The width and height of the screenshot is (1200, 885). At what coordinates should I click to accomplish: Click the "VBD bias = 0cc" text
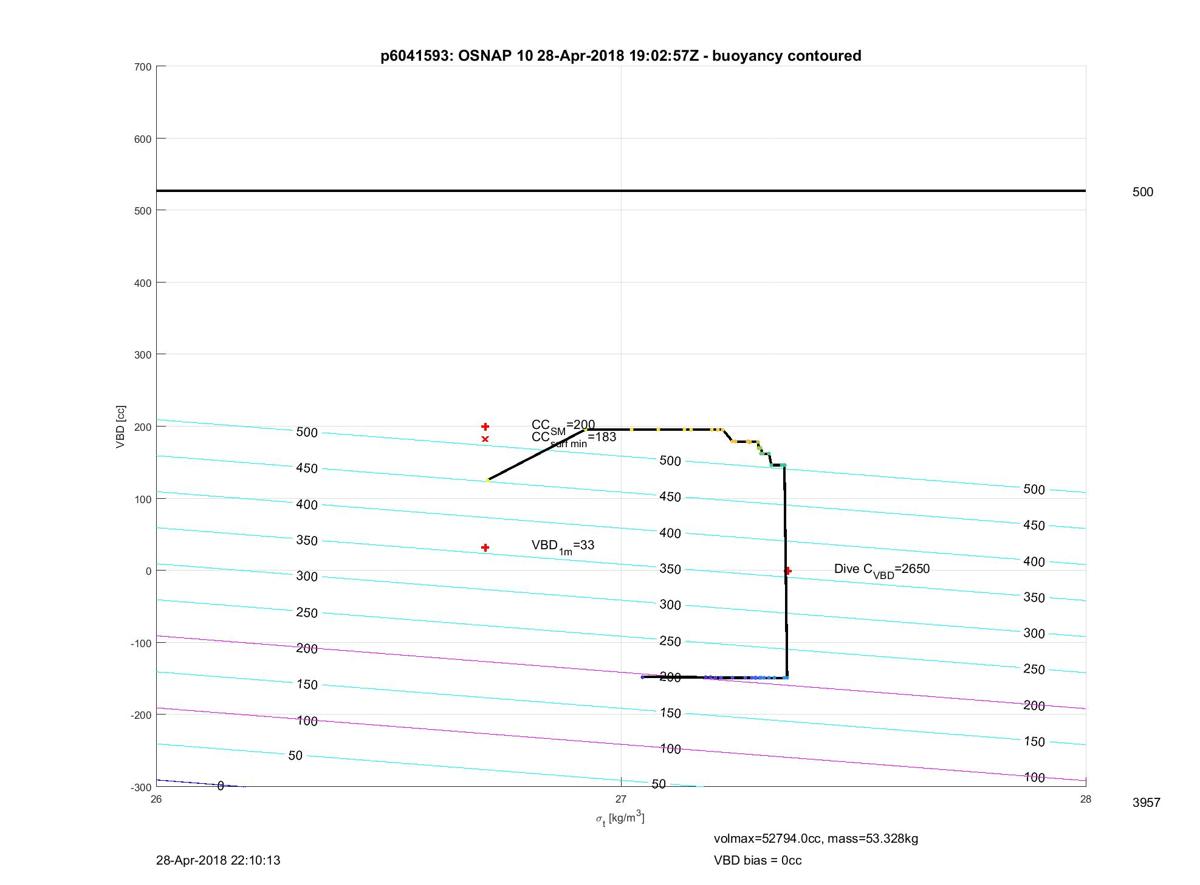pos(757,860)
